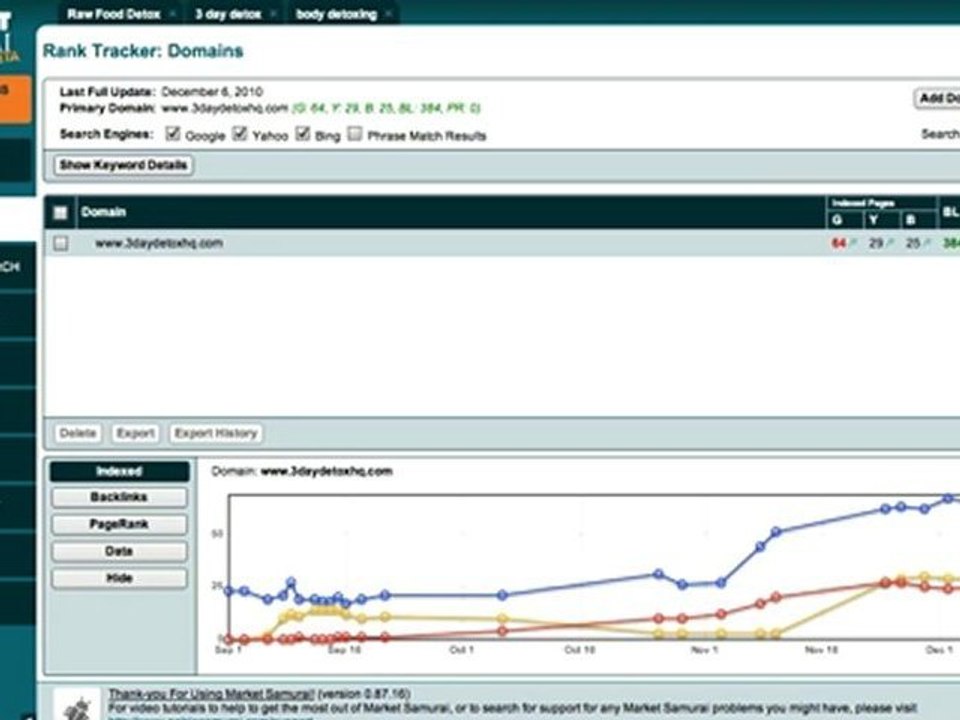This screenshot has width=960, height=720.
Task: Switch to the 3 day detox tab
Action: pyautogui.click(x=228, y=13)
